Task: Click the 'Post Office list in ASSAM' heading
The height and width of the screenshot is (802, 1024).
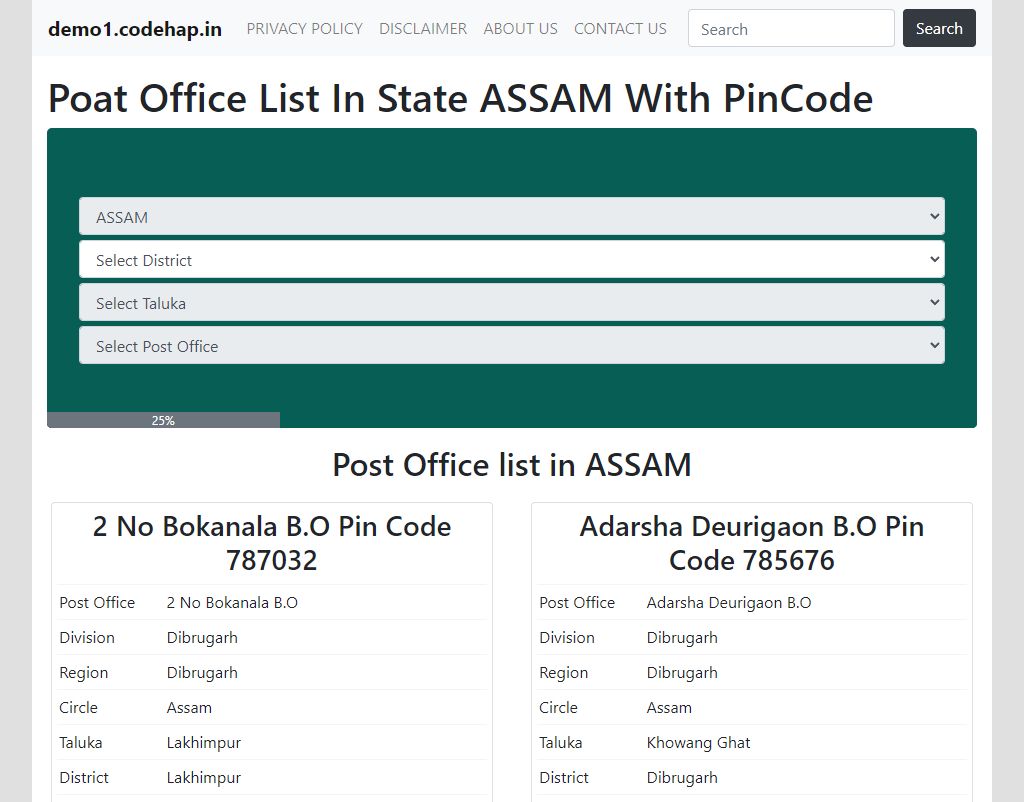Action: click(511, 465)
